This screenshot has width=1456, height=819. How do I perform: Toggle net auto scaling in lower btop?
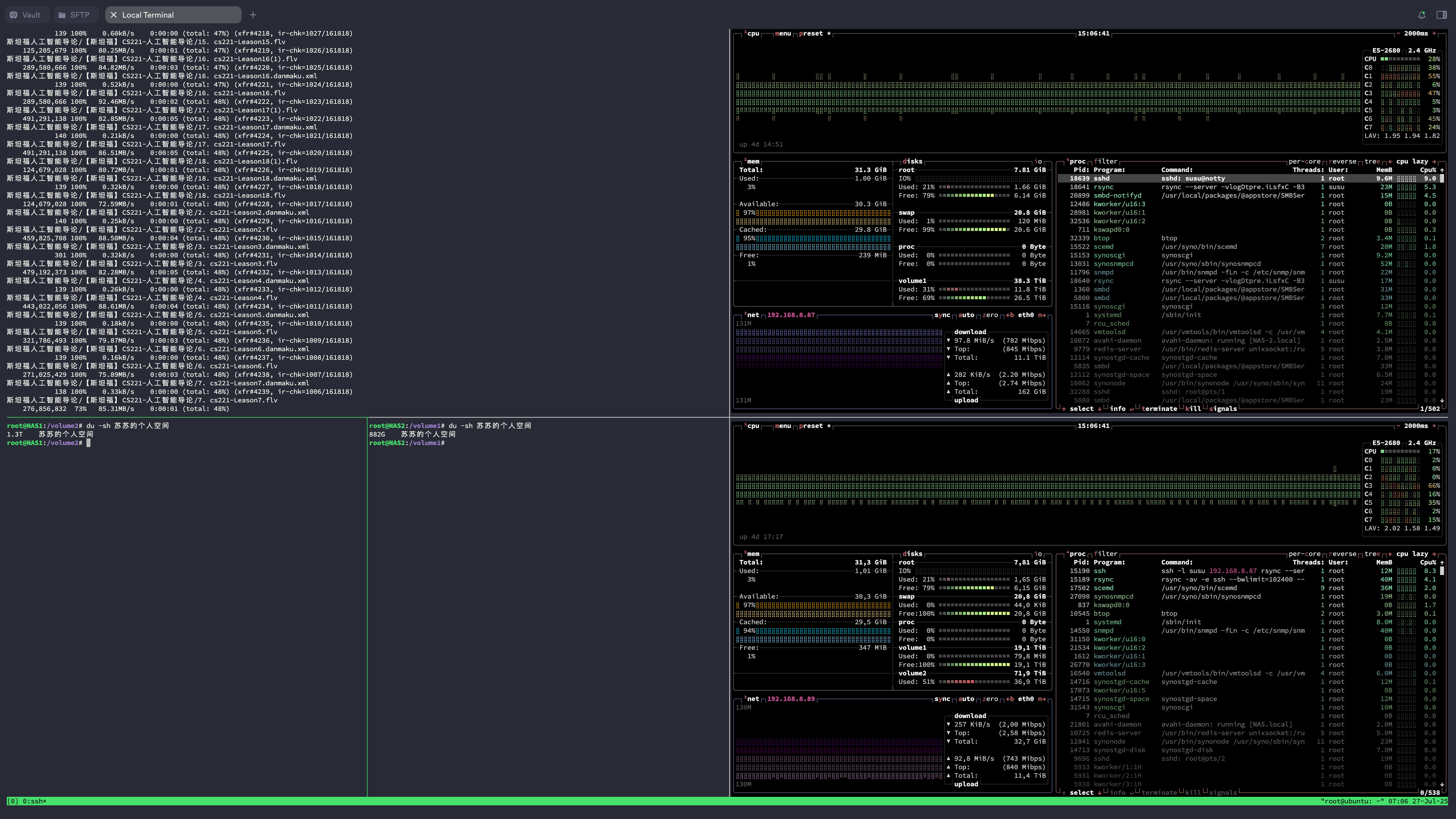(x=967, y=699)
